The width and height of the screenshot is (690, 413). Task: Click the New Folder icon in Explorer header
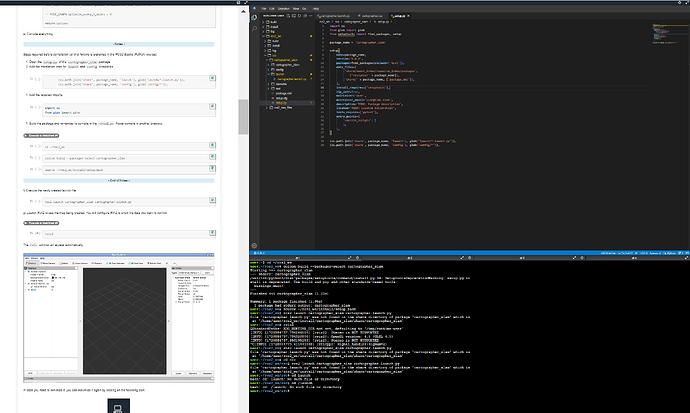(x=294, y=16)
